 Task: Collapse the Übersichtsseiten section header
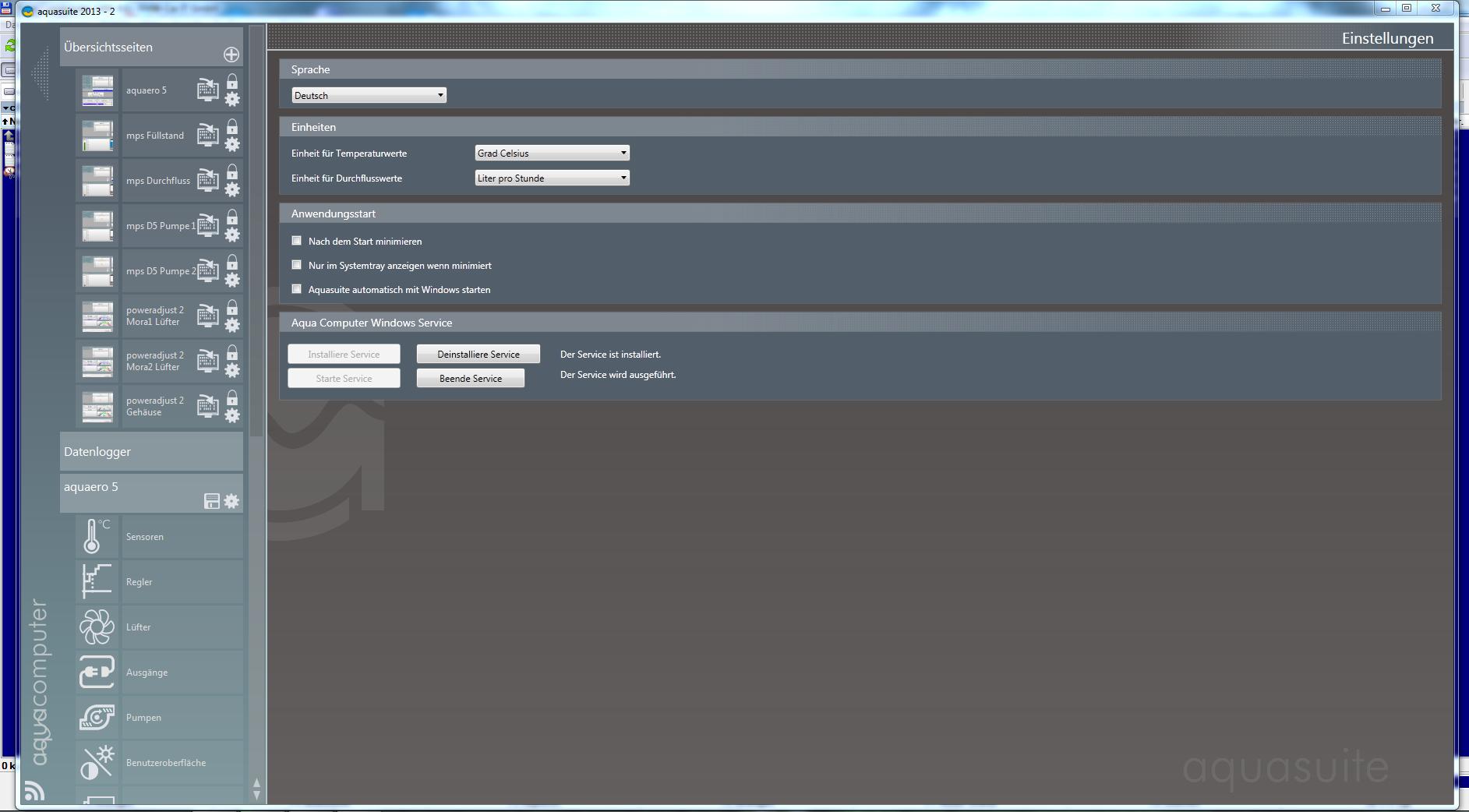point(151,47)
